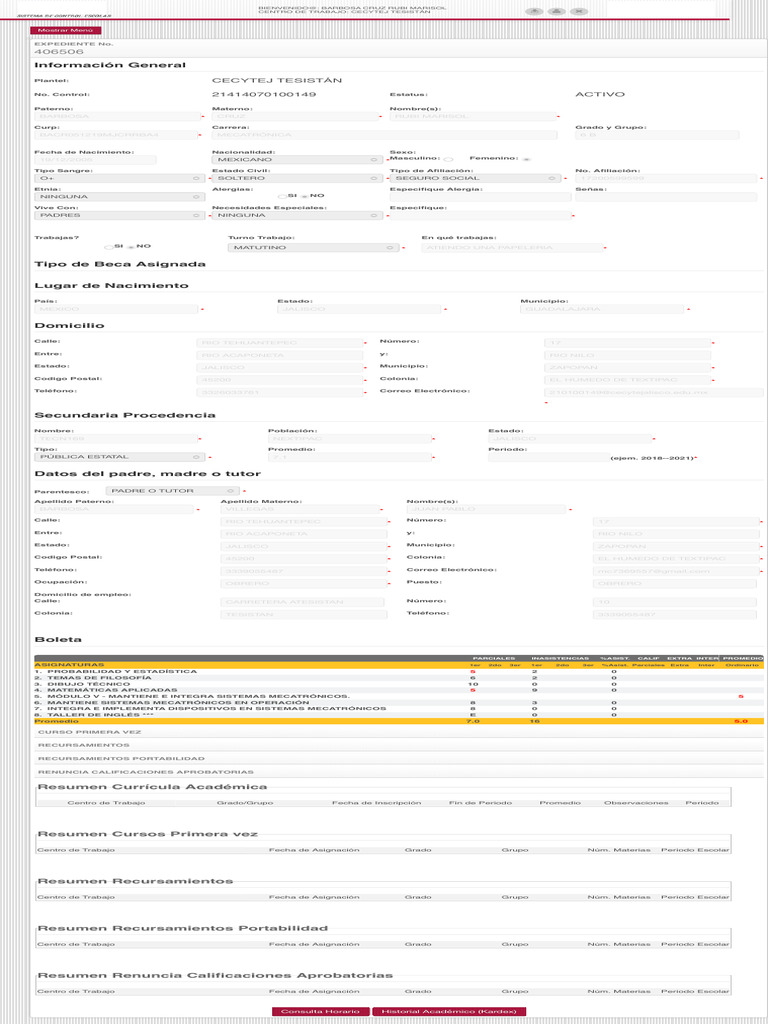The width and height of the screenshot is (768, 1024).
Task: Choose SI for Alergias
Action: click(x=283, y=195)
